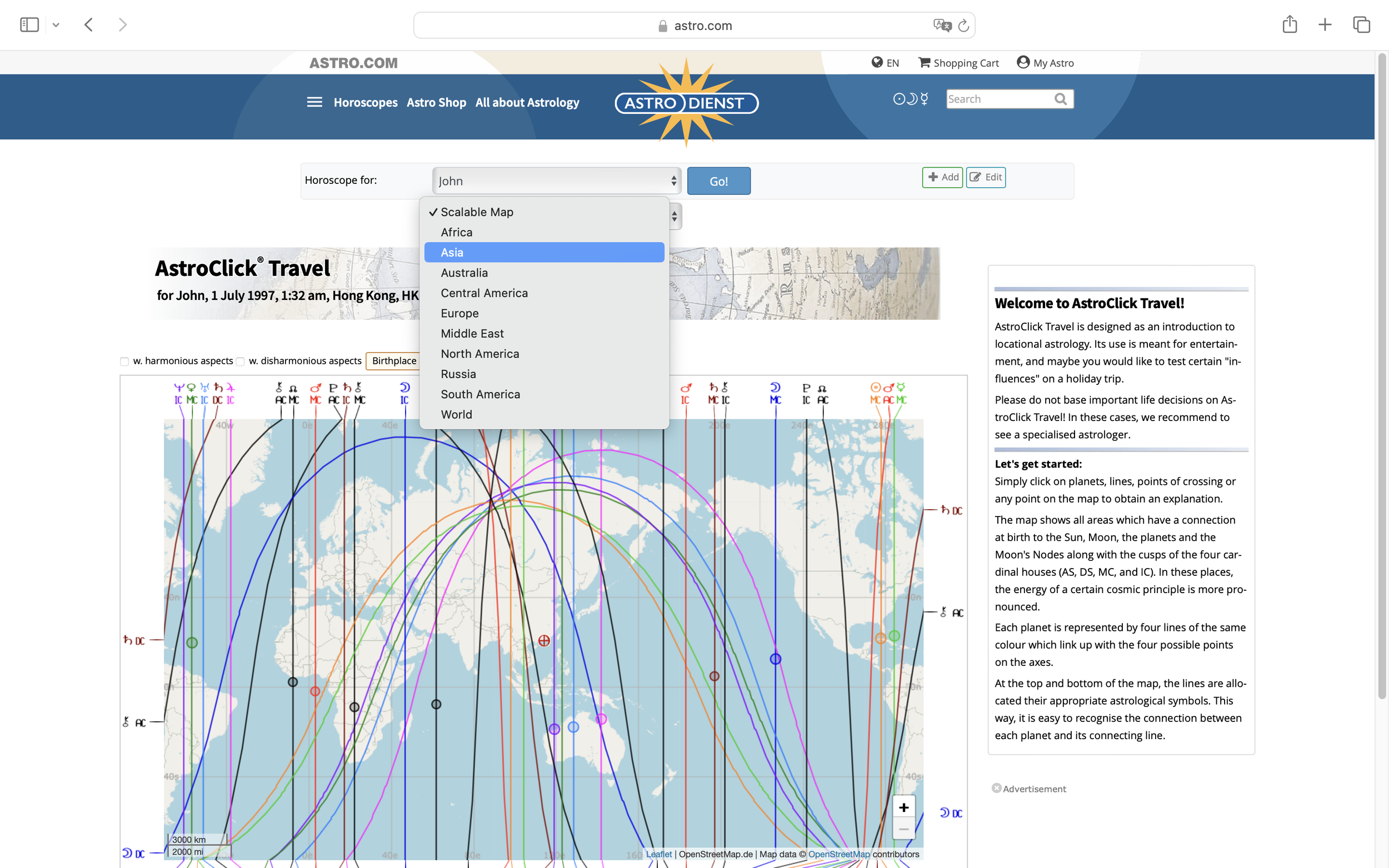The height and width of the screenshot is (868, 1389).
Task: Open the Horoscopes menu
Action: point(365,102)
